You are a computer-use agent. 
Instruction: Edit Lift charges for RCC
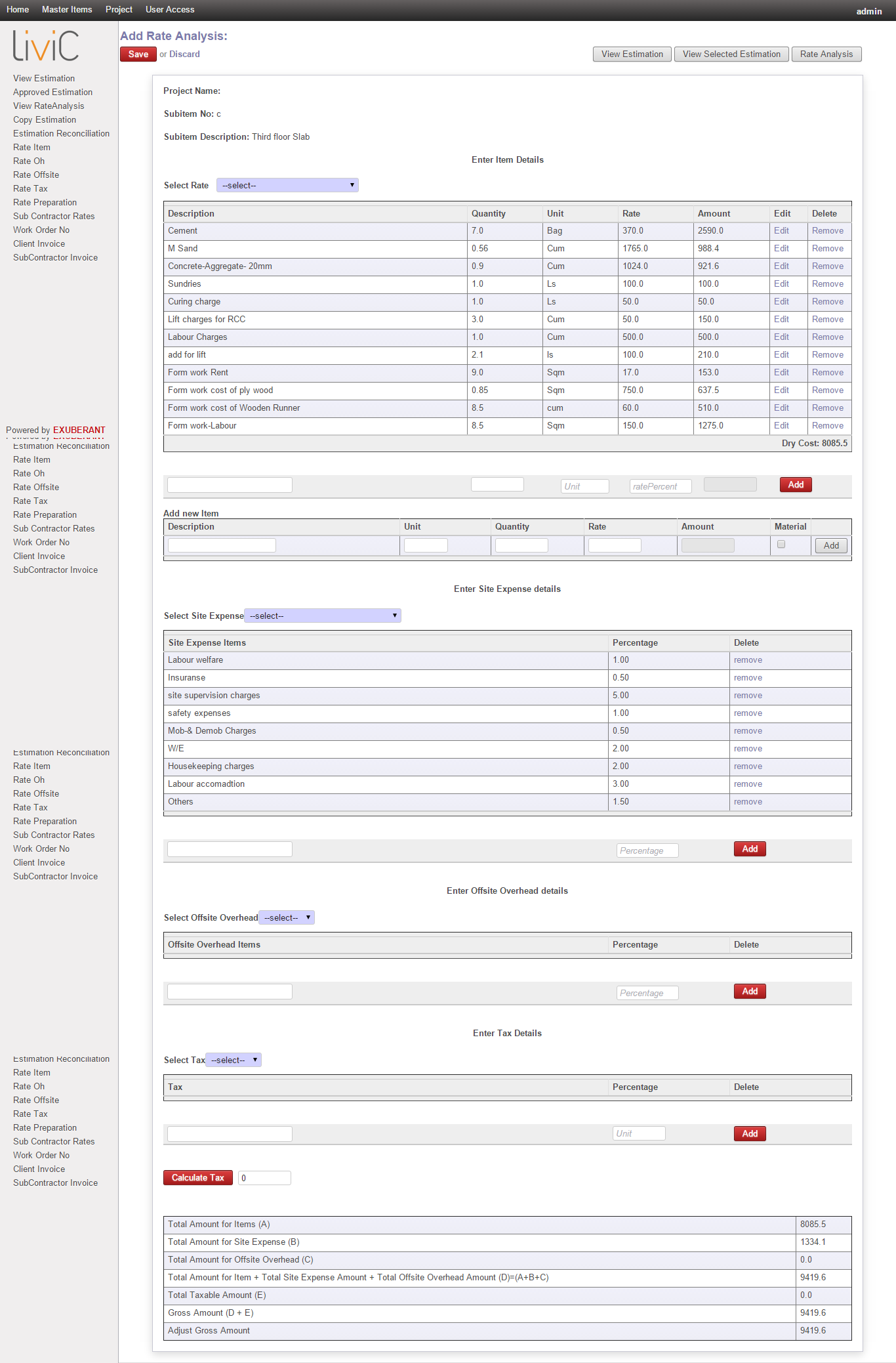(781, 319)
